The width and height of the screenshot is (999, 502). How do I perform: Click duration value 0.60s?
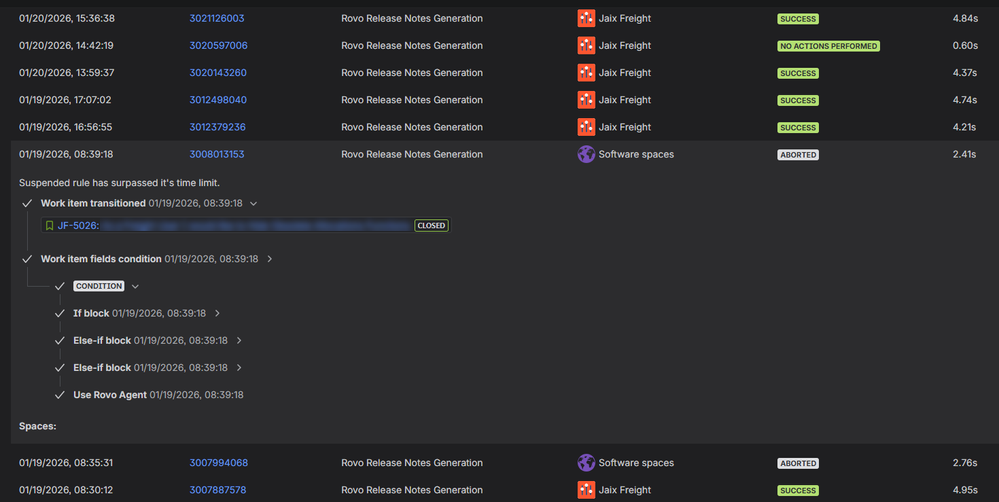point(965,46)
